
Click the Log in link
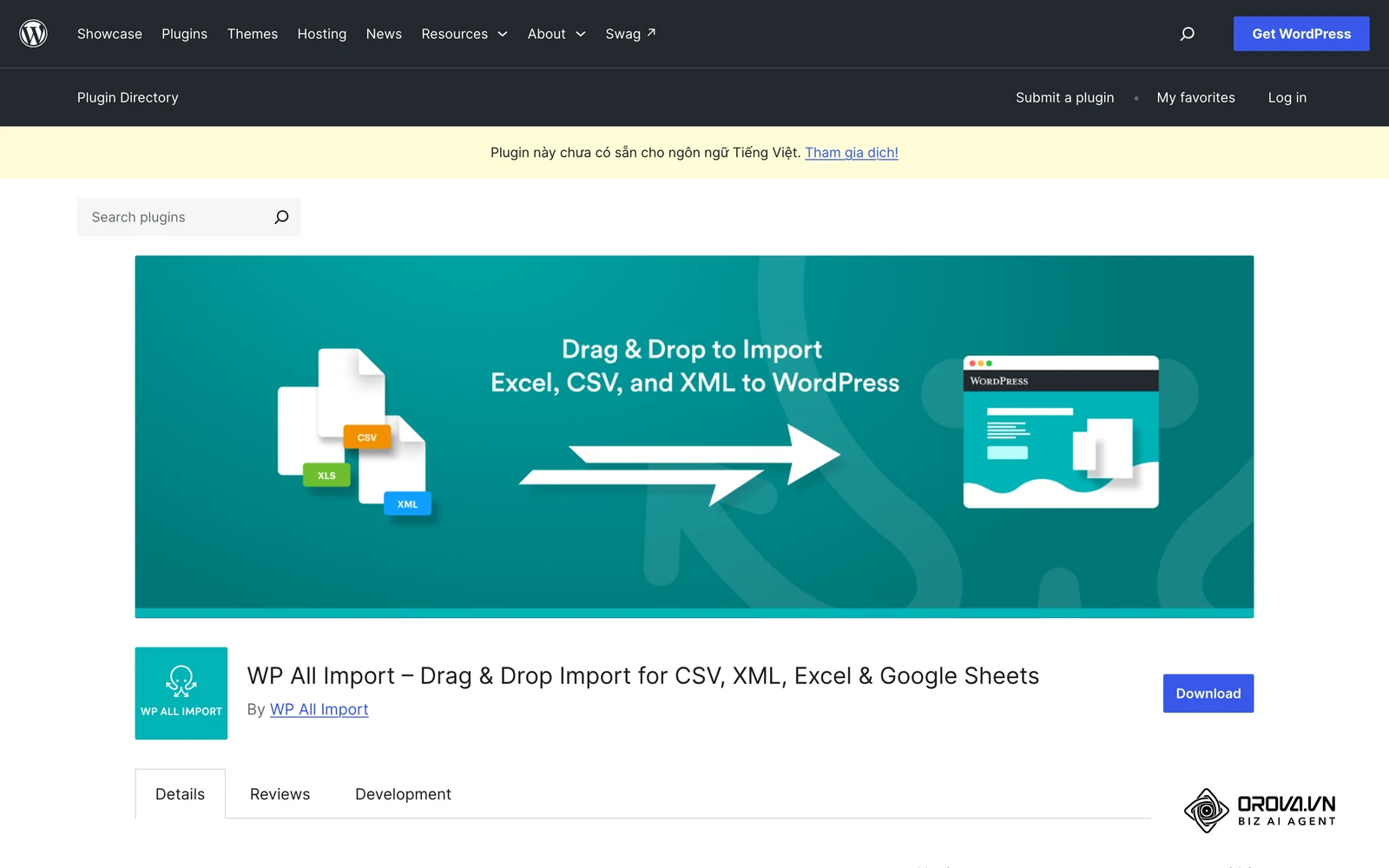click(1287, 97)
